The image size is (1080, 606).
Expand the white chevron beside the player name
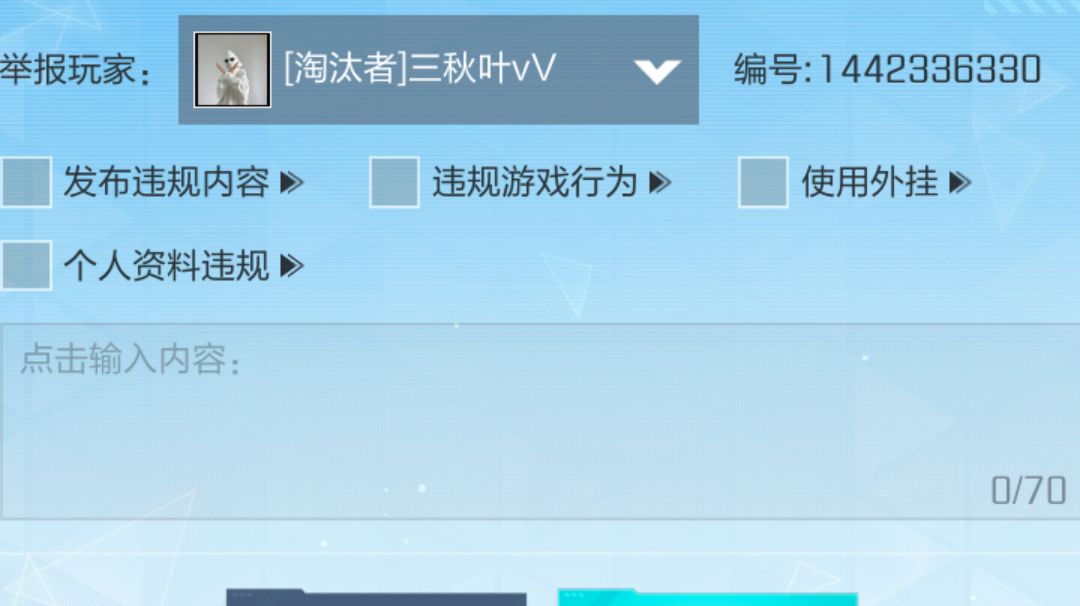(x=657, y=71)
